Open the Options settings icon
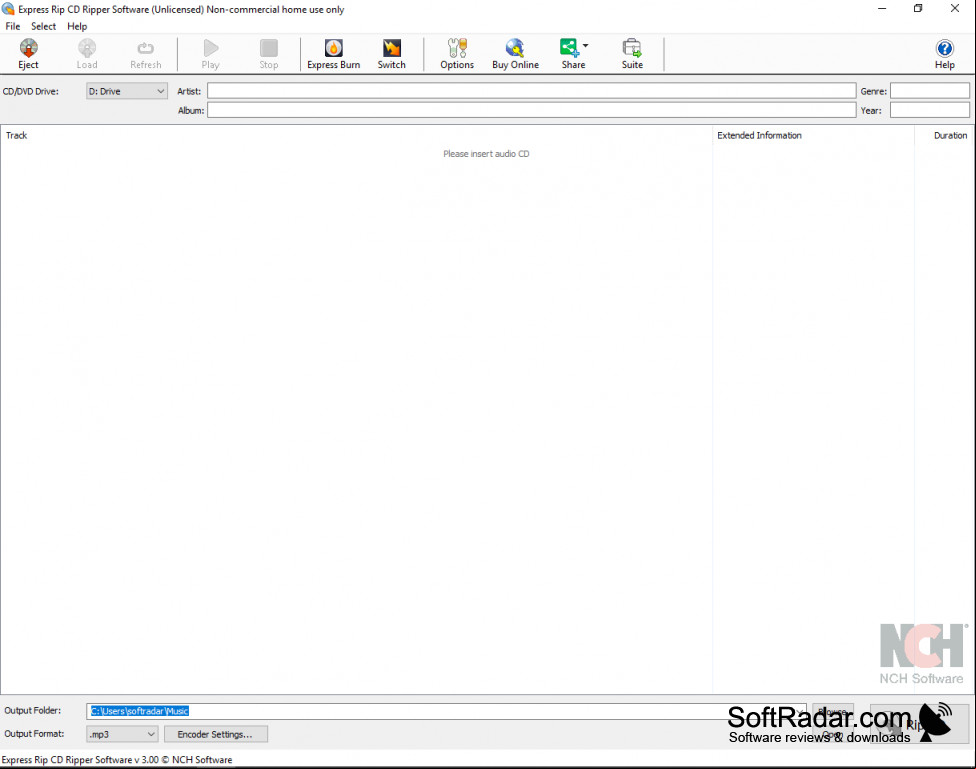 457,54
